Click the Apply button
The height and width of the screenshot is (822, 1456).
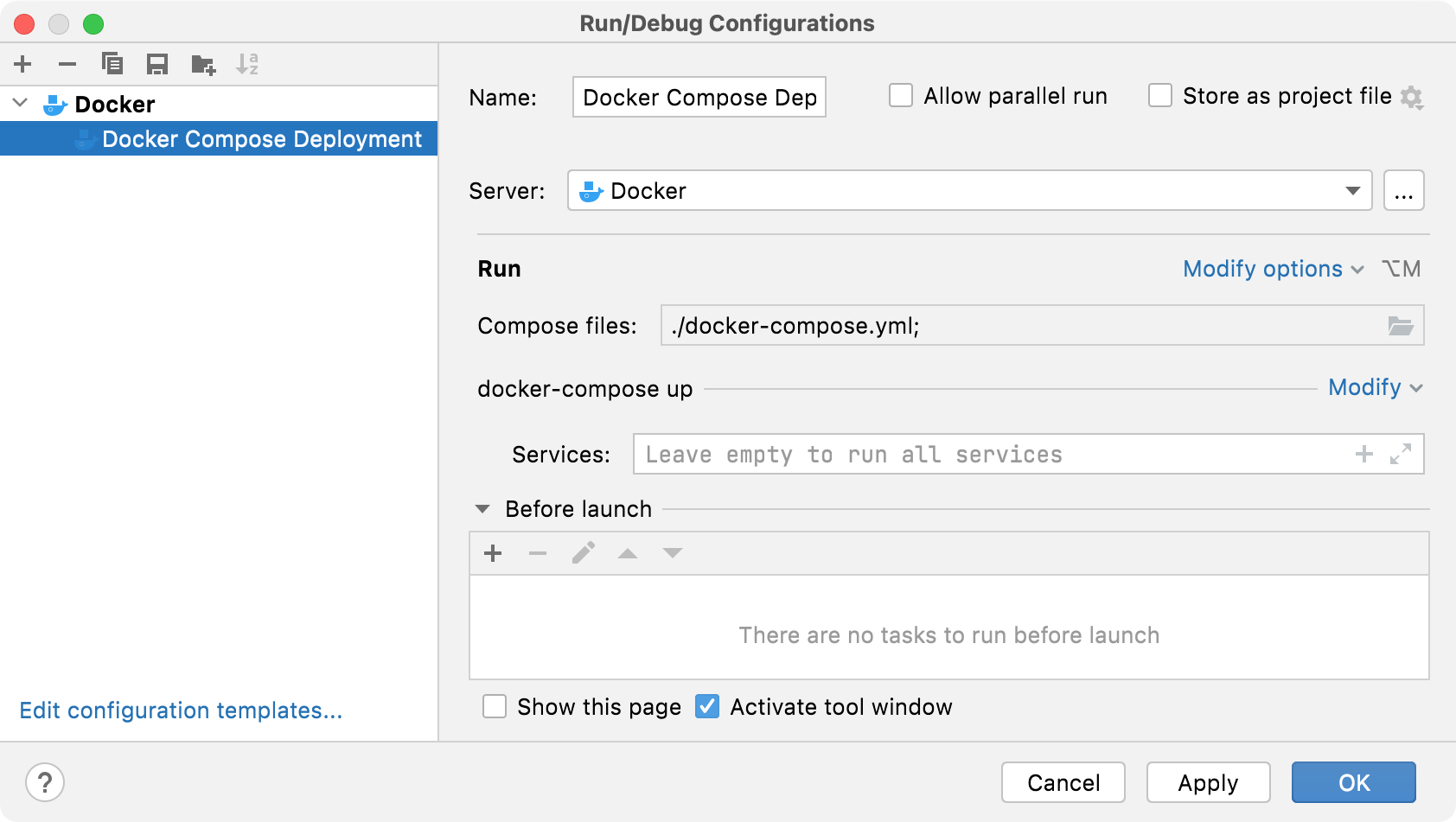pos(1208,782)
